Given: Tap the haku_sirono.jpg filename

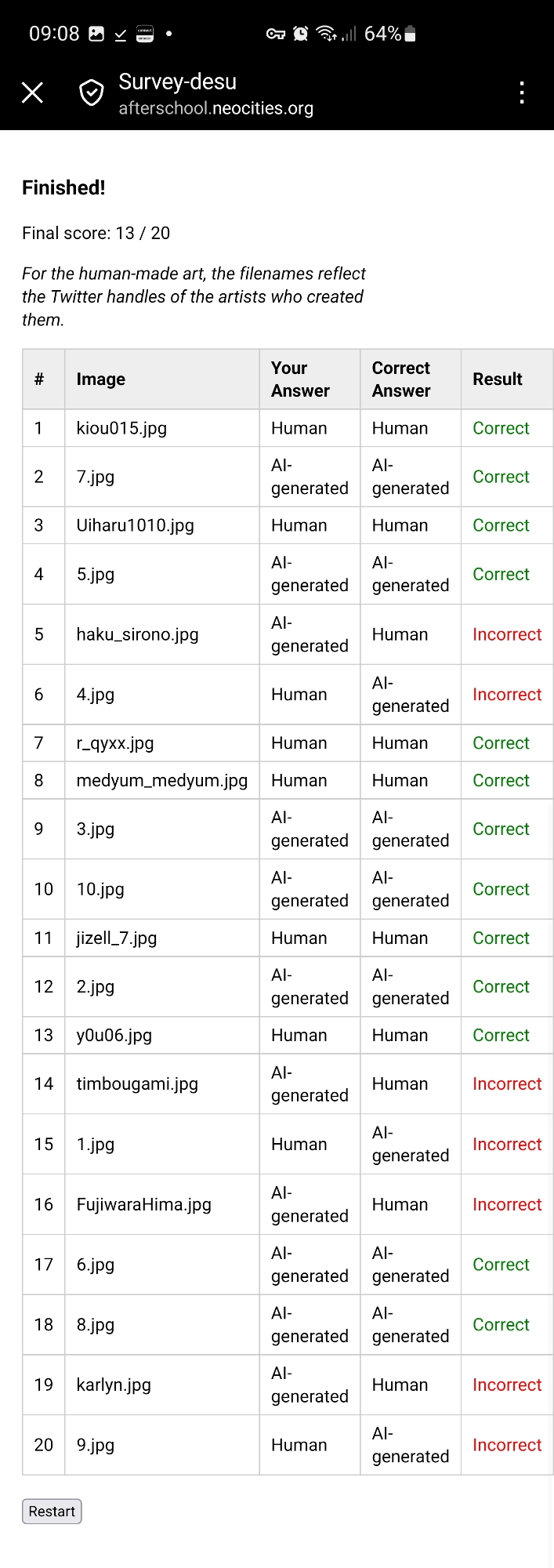Looking at the screenshot, I should coord(137,634).
